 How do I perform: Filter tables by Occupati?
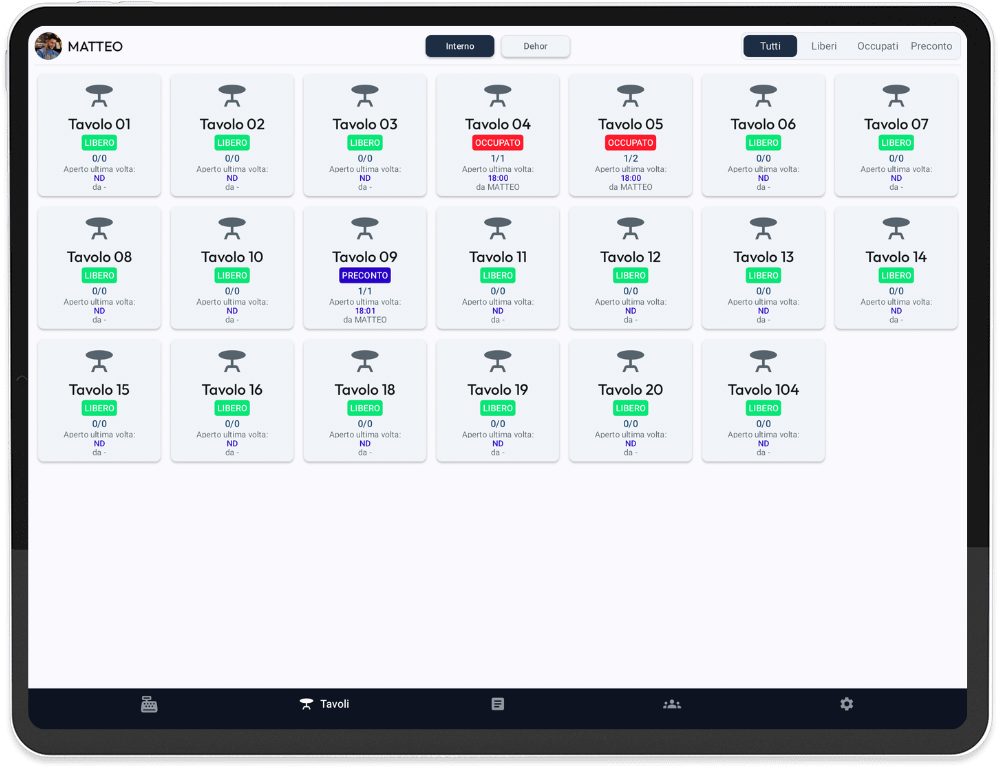(878, 46)
